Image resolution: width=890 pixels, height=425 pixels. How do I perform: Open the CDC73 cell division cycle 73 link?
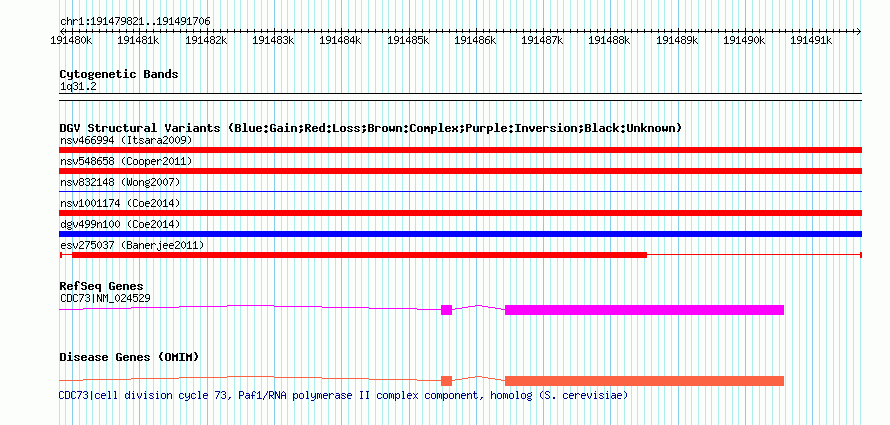point(343,395)
